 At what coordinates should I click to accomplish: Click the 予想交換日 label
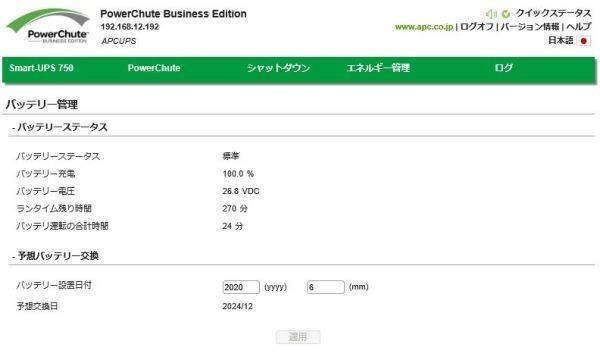tap(37, 306)
